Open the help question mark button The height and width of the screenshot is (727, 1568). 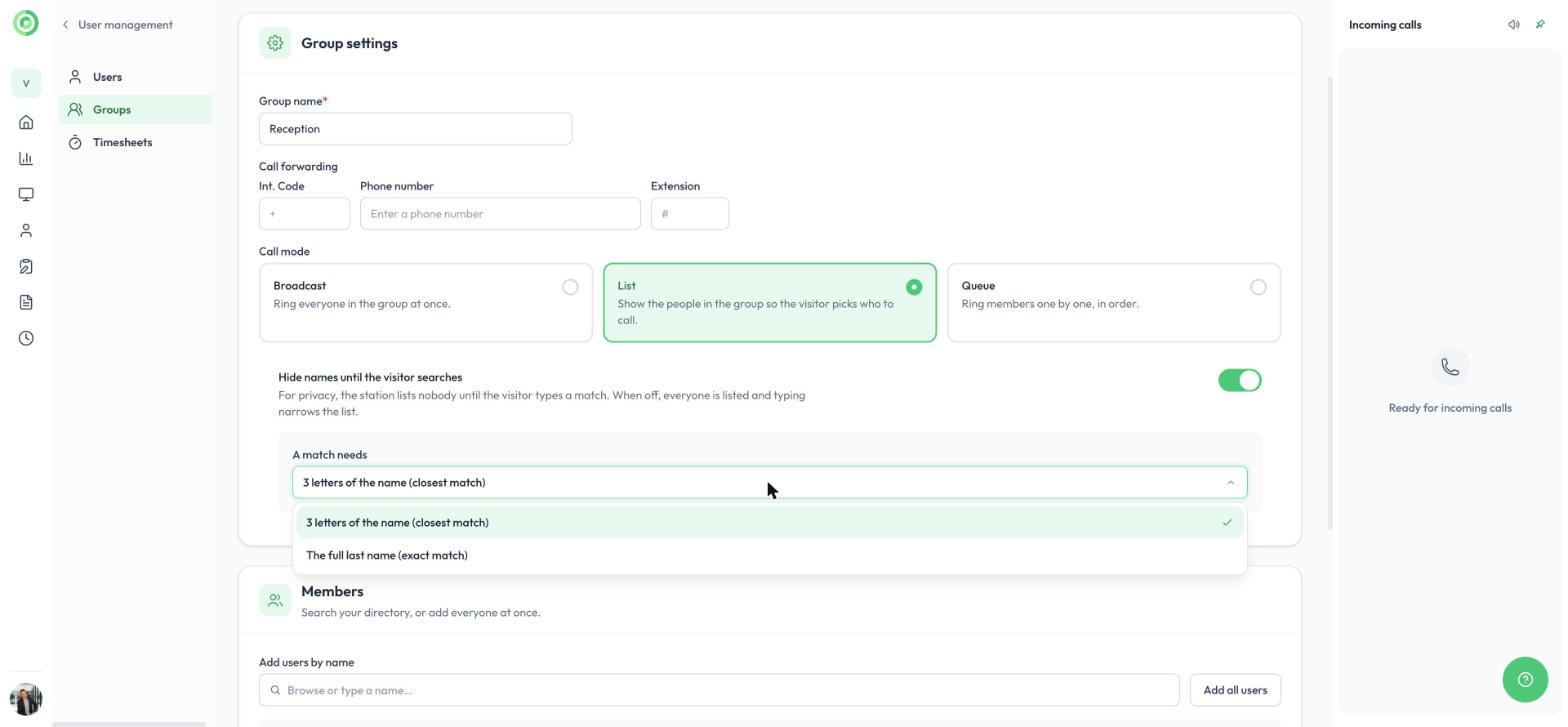1525,680
